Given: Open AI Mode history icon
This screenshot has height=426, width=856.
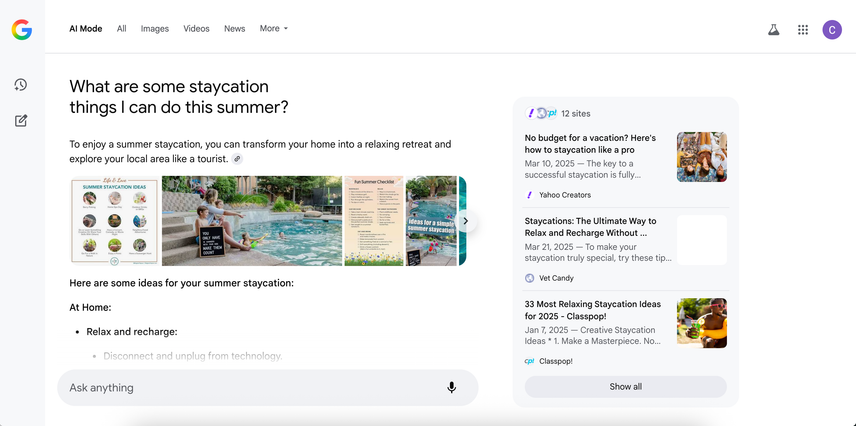Looking at the screenshot, I should pos(21,85).
